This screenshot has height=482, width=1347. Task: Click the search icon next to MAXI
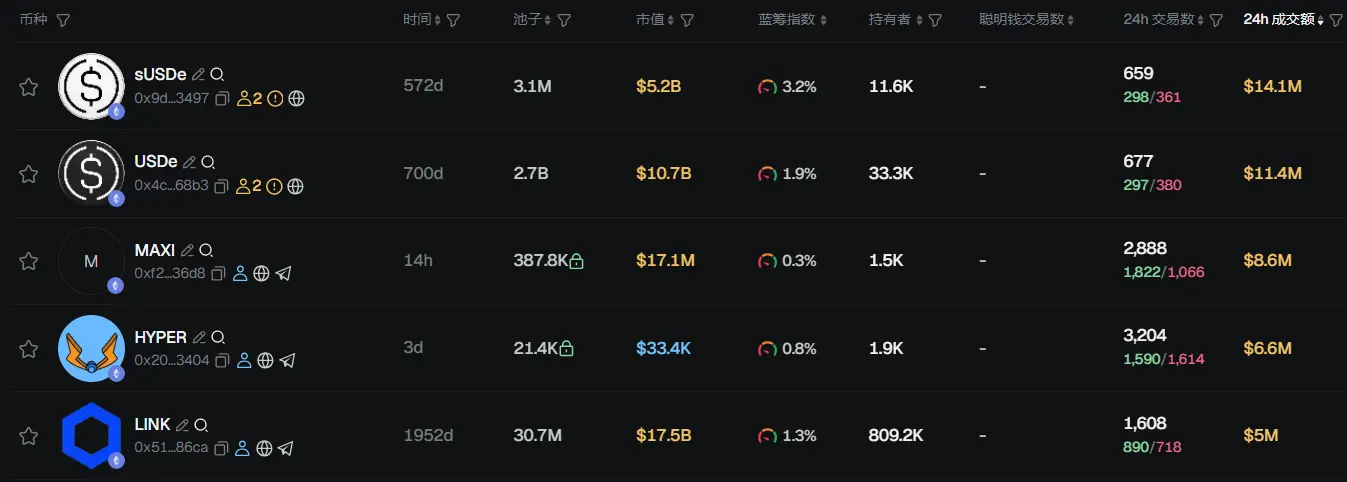[206, 250]
